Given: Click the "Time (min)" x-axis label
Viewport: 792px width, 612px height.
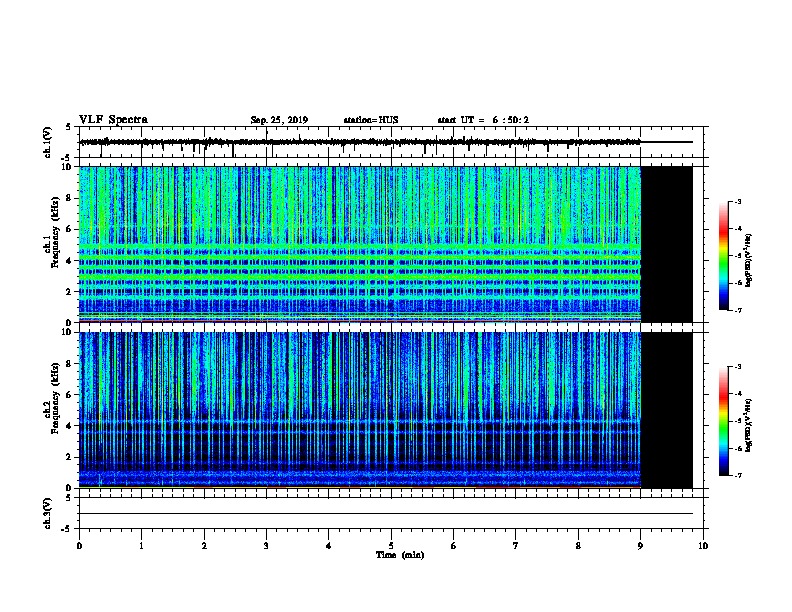Looking at the screenshot, I should click(x=400, y=555).
